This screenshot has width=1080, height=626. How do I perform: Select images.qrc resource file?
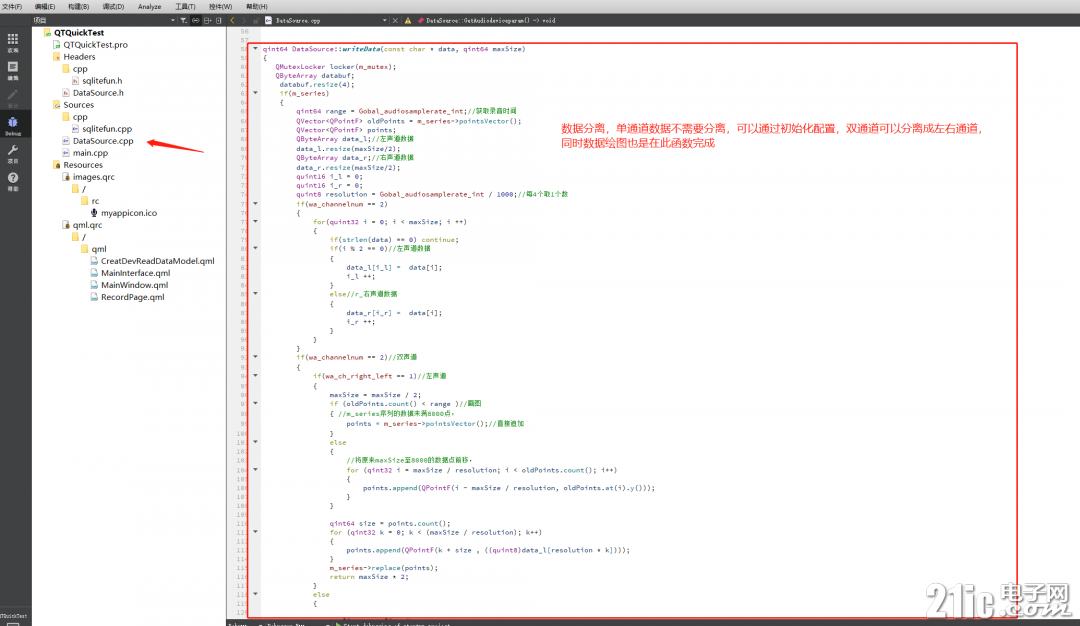[x=94, y=177]
